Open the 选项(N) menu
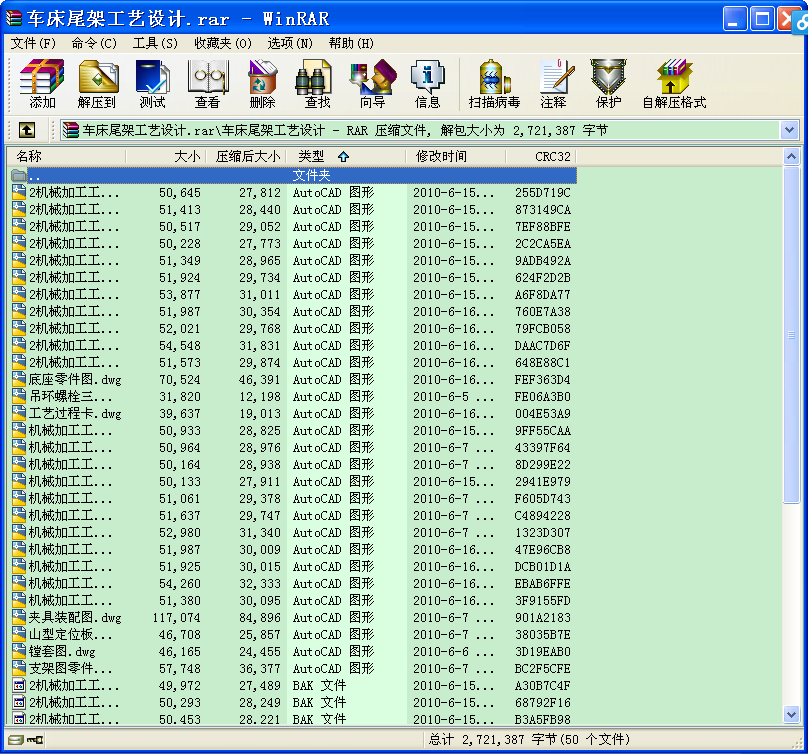Image resolution: width=808 pixels, height=754 pixels. pos(290,43)
